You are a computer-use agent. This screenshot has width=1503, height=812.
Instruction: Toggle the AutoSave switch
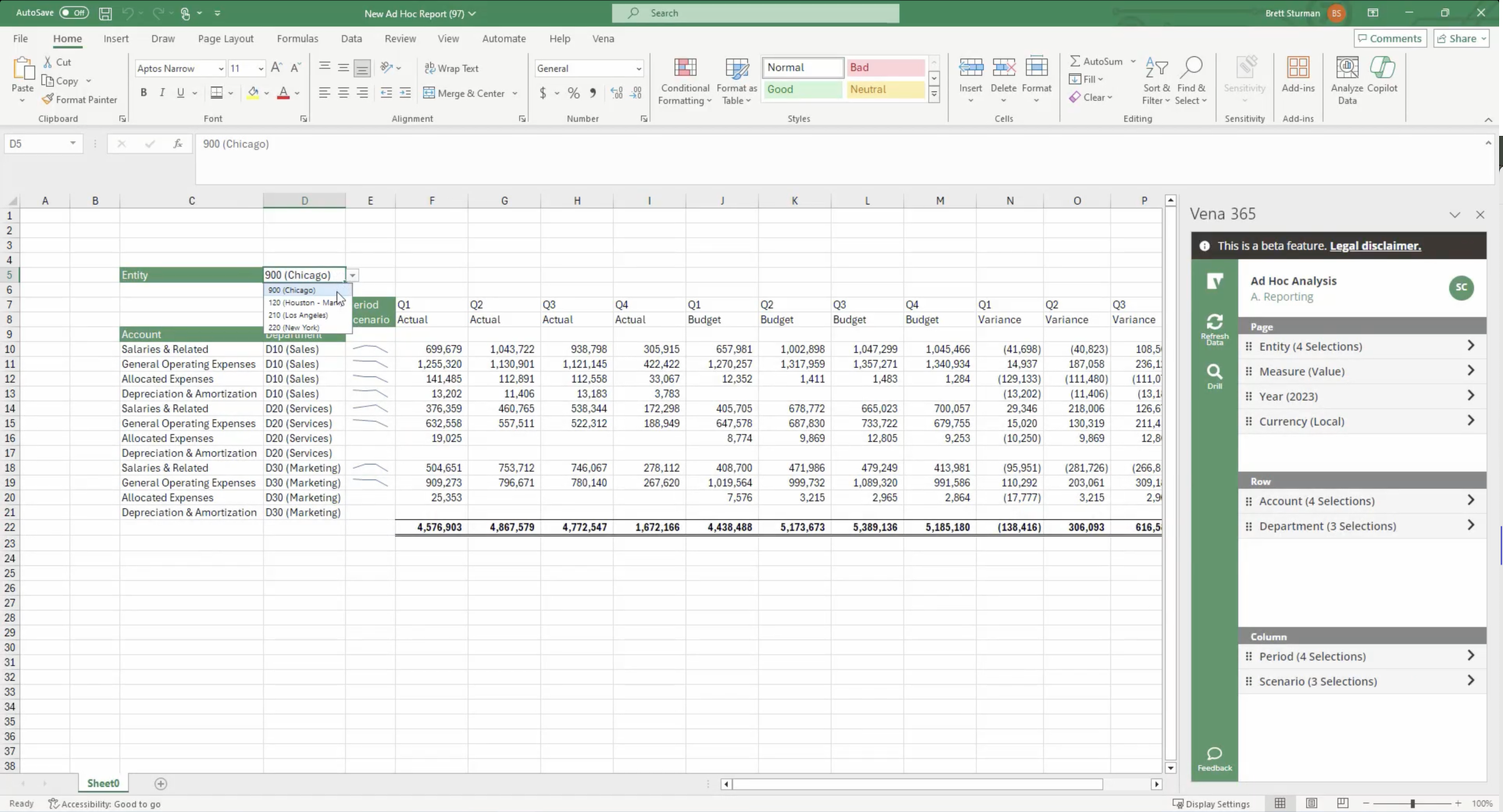(73, 13)
